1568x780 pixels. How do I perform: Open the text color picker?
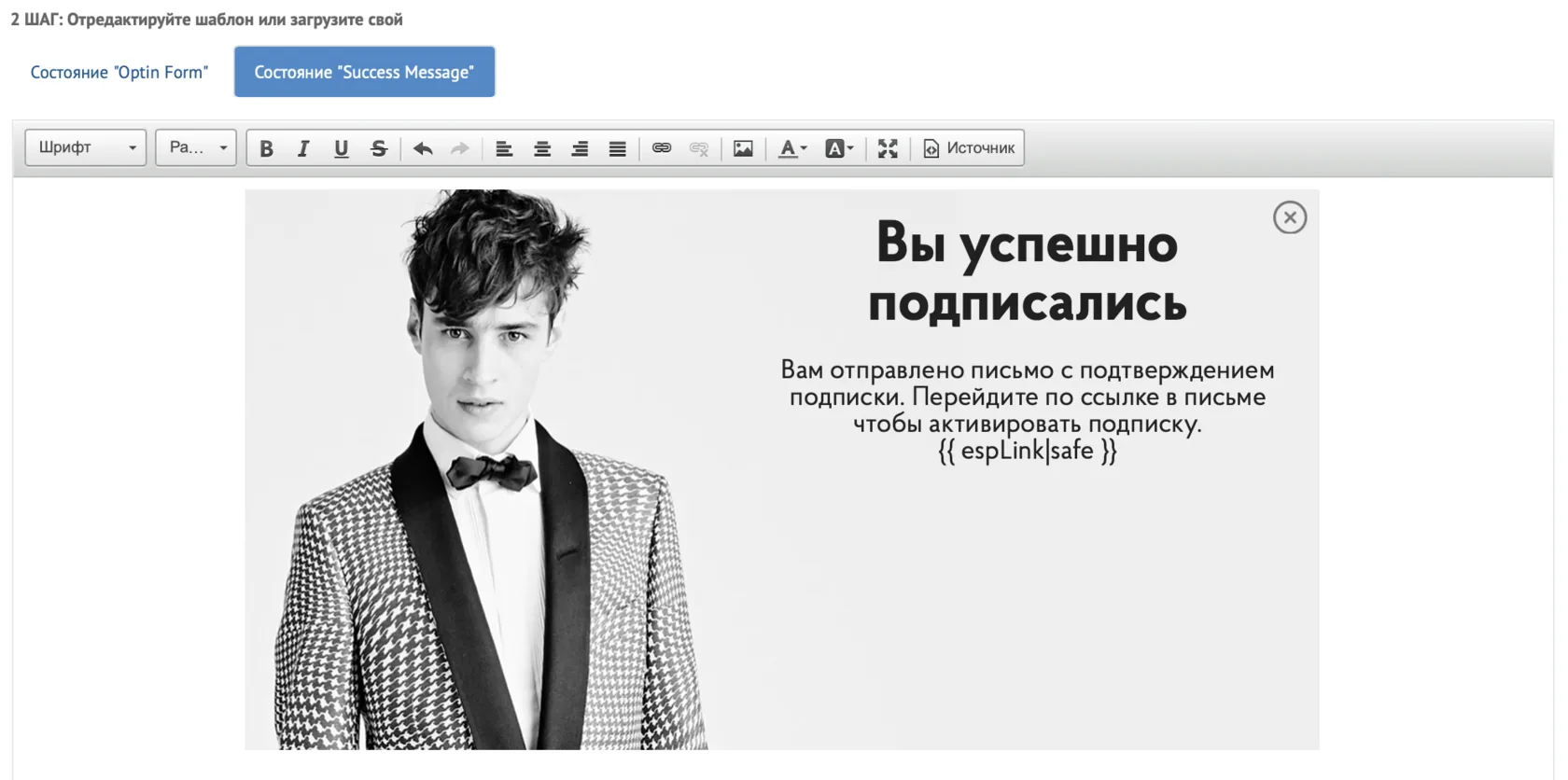click(x=792, y=148)
